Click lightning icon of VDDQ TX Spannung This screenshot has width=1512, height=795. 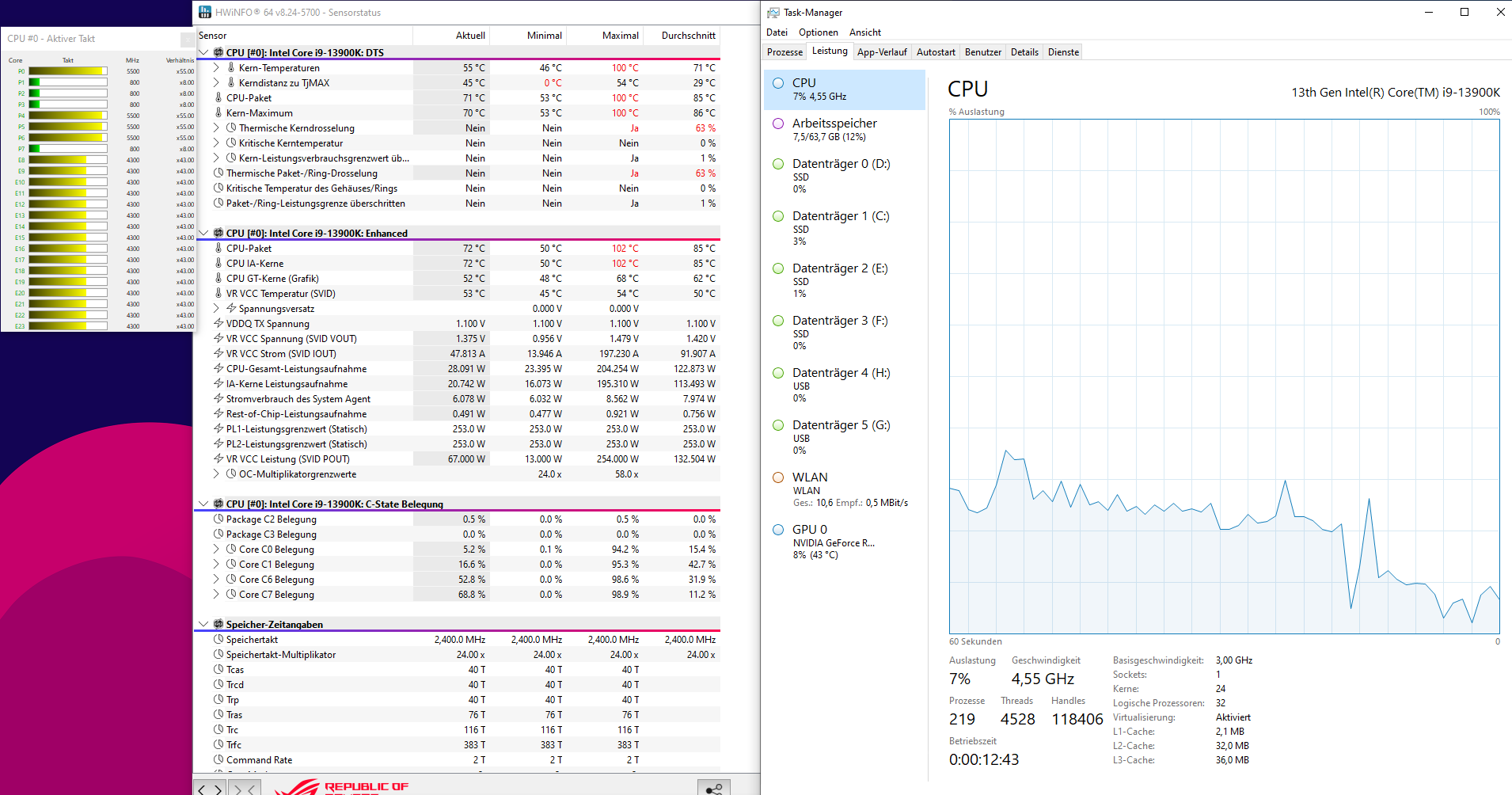point(218,323)
